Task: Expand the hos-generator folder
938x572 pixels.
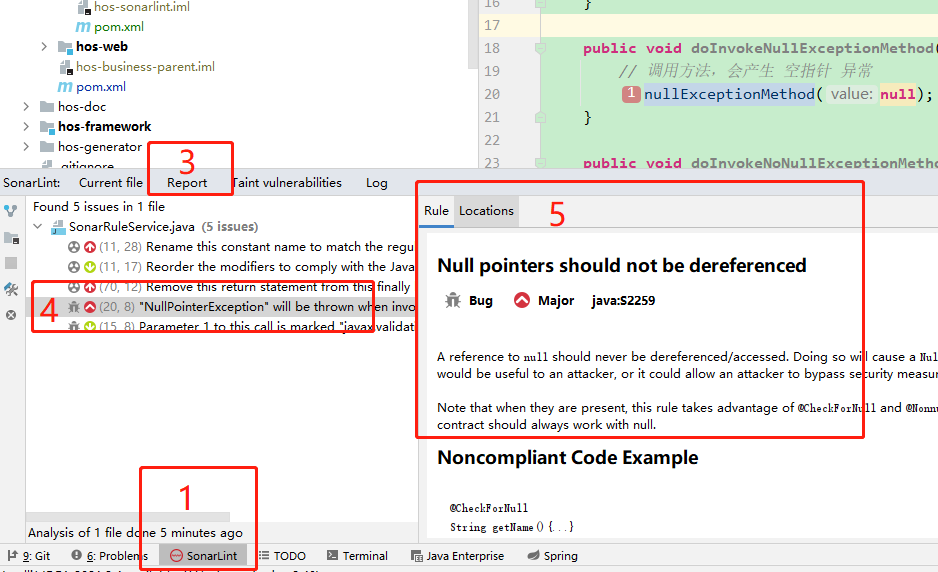Action: (x=26, y=147)
